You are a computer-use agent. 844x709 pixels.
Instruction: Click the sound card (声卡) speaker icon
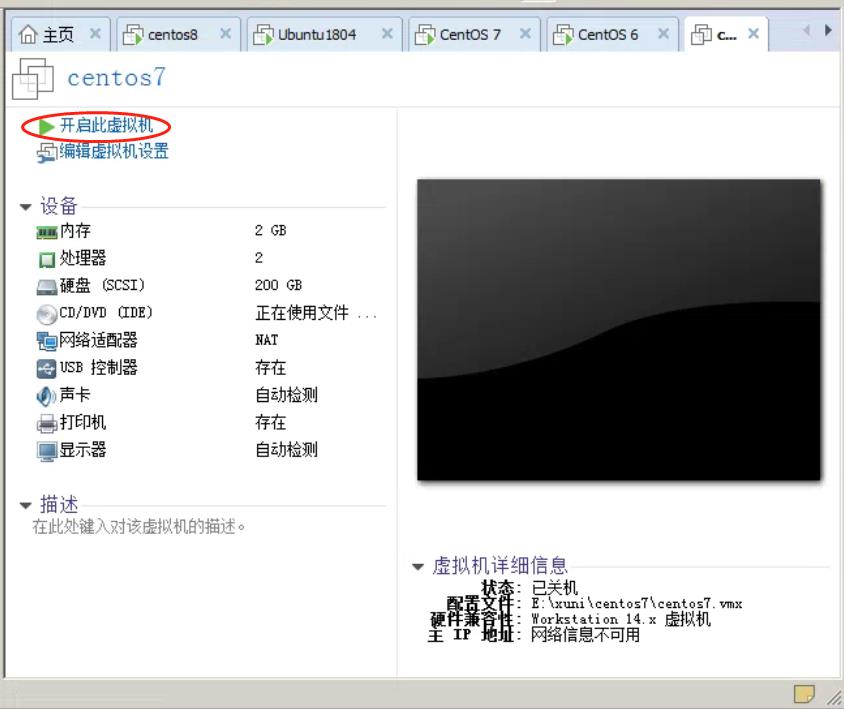pos(47,396)
